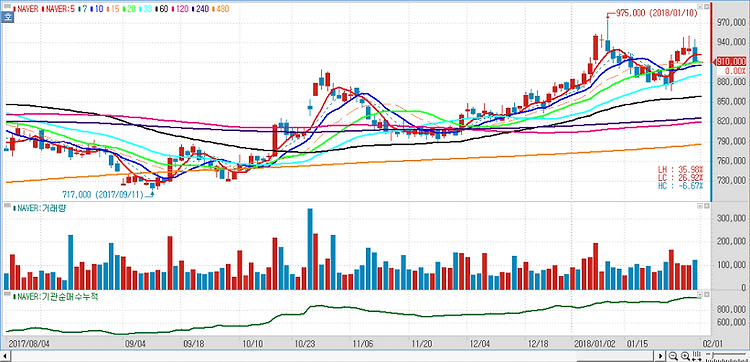This screenshot has width=750, height=362.
Task: Select the 60-day moving average legend
Action: [162, 9]
